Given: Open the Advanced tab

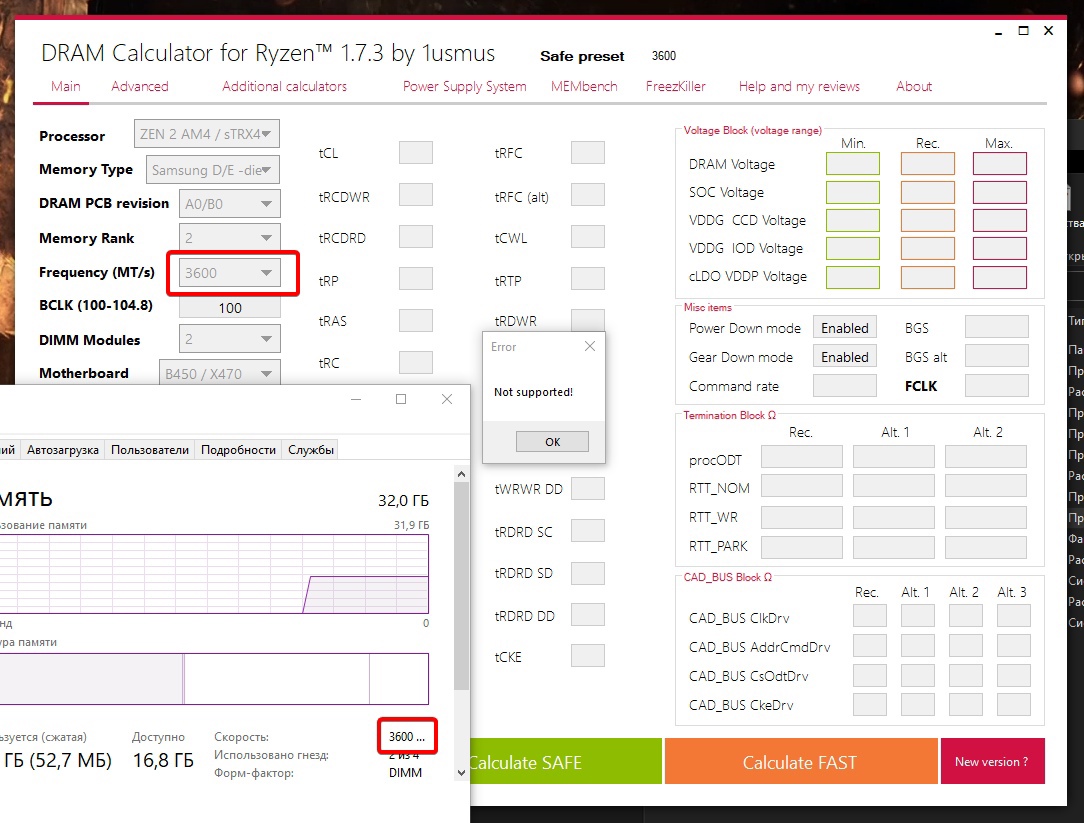Looking at the screenshot, I should coord(140,86).
